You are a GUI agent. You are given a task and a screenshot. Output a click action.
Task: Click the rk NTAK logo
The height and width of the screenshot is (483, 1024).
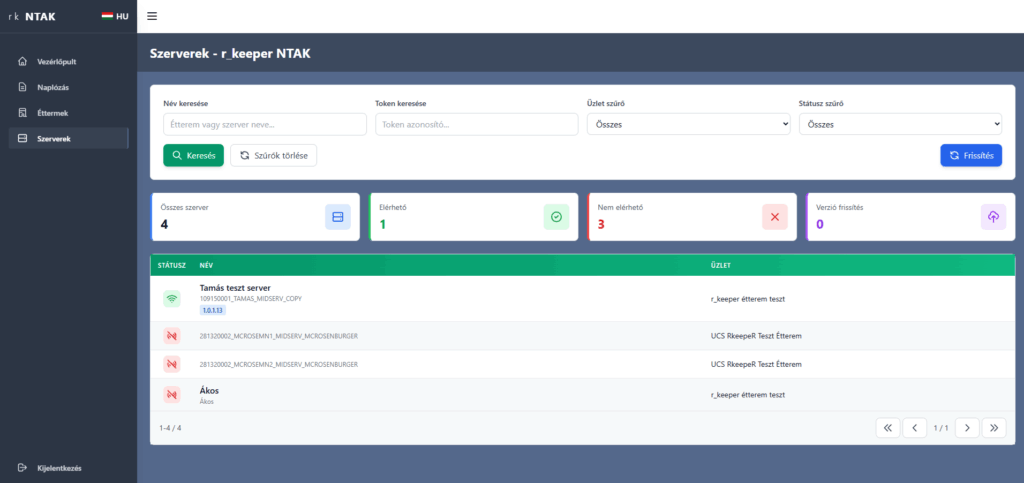point(32,16)
